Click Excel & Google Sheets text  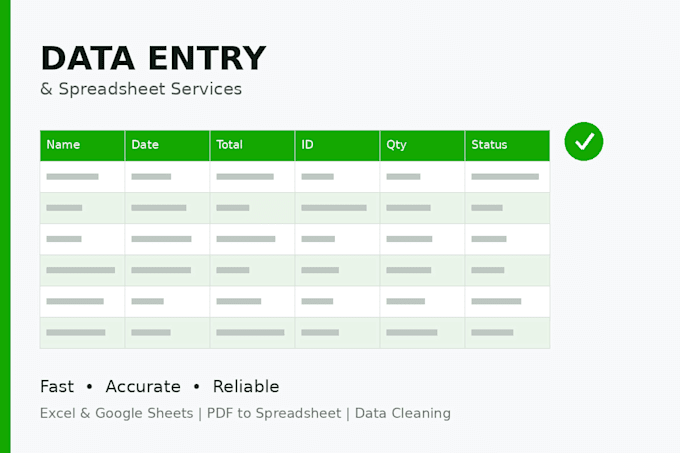[x=117, y=413]
